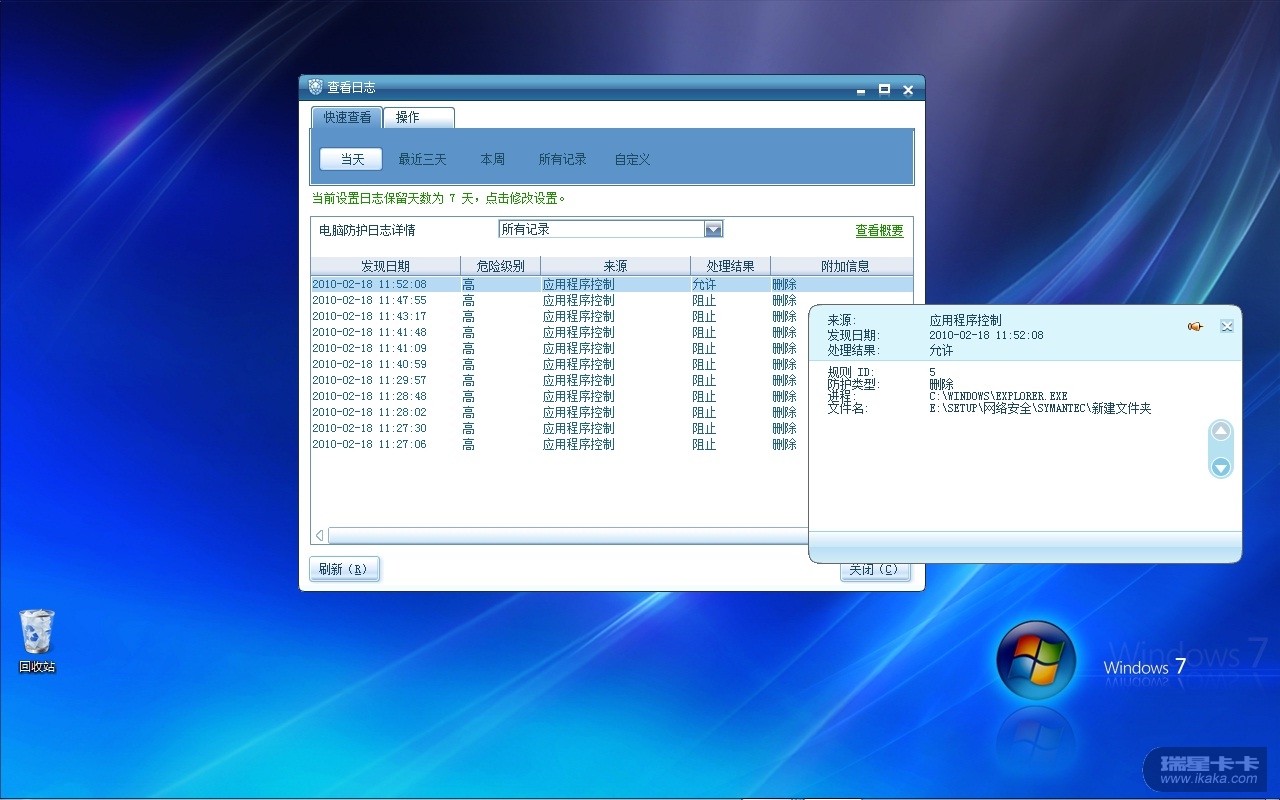Select the log entry at 11:28:48
Image resolution: width=1280 pixels, height=800 pixels.
[x=560, y=396]
